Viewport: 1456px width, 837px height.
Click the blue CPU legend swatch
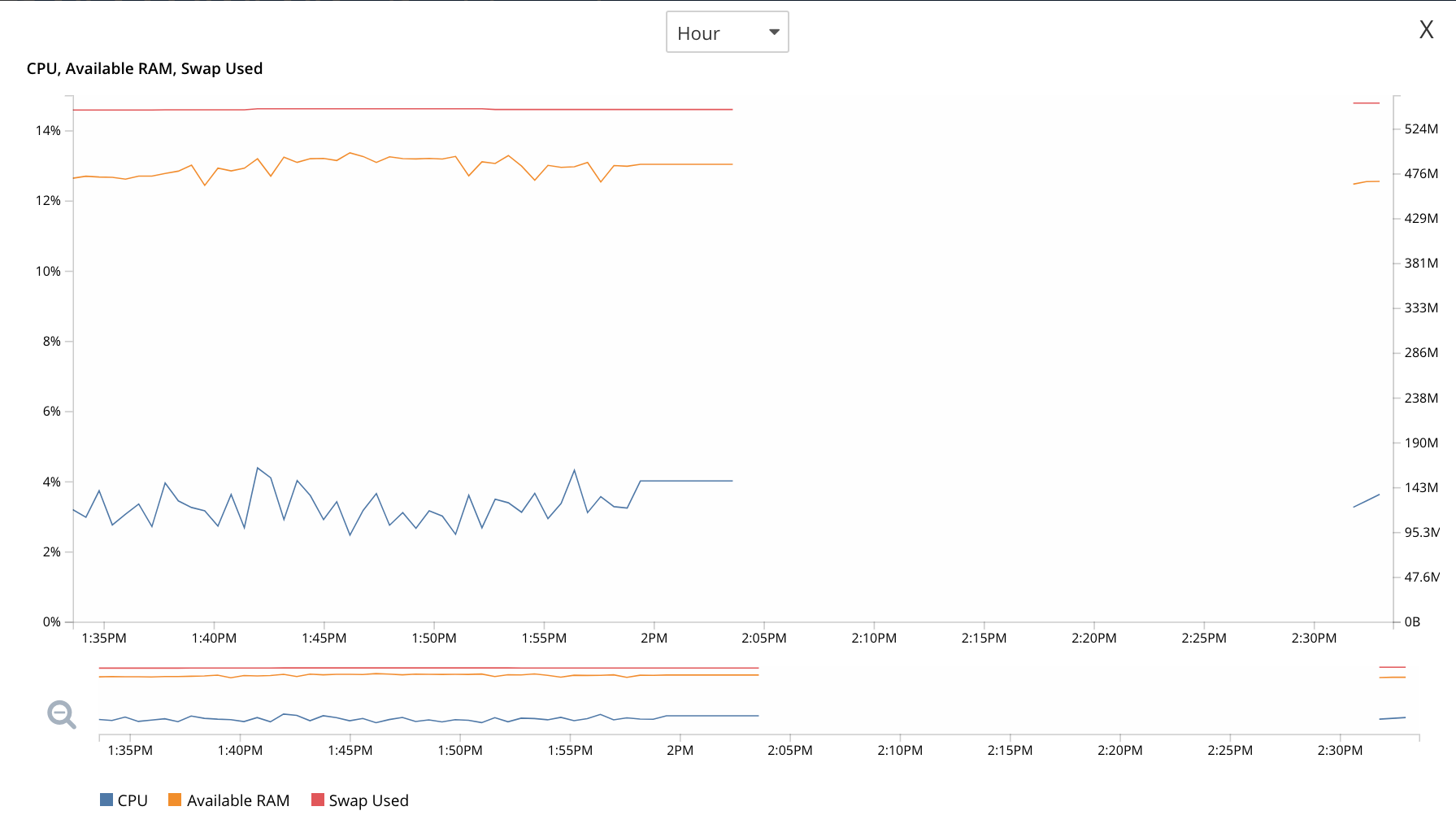(x=106, y=800)
